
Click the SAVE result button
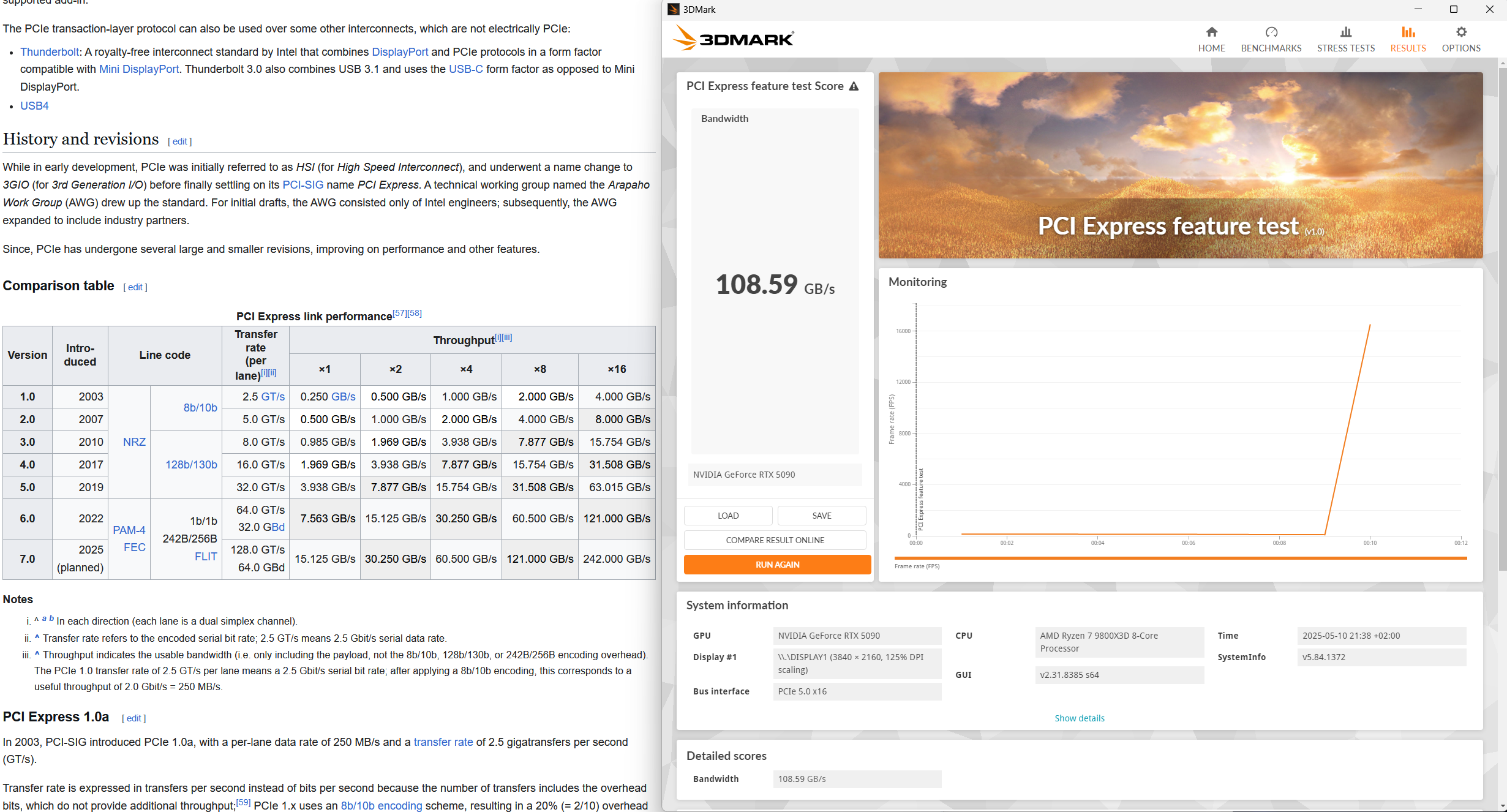coord(821,516)
